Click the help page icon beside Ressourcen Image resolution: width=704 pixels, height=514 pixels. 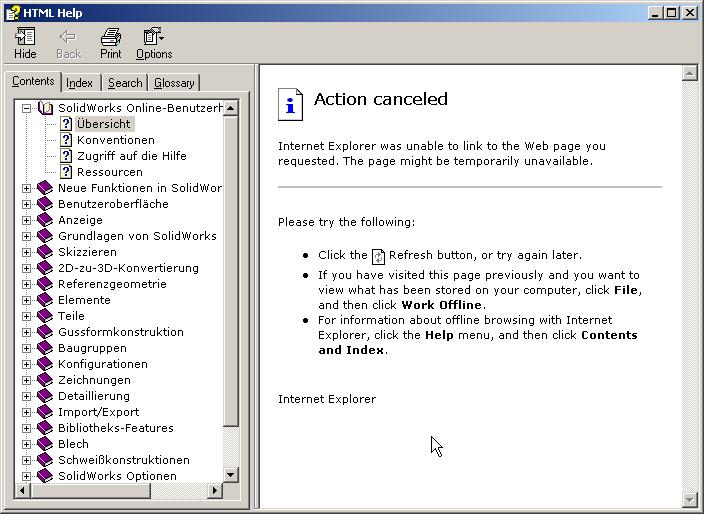66,172
